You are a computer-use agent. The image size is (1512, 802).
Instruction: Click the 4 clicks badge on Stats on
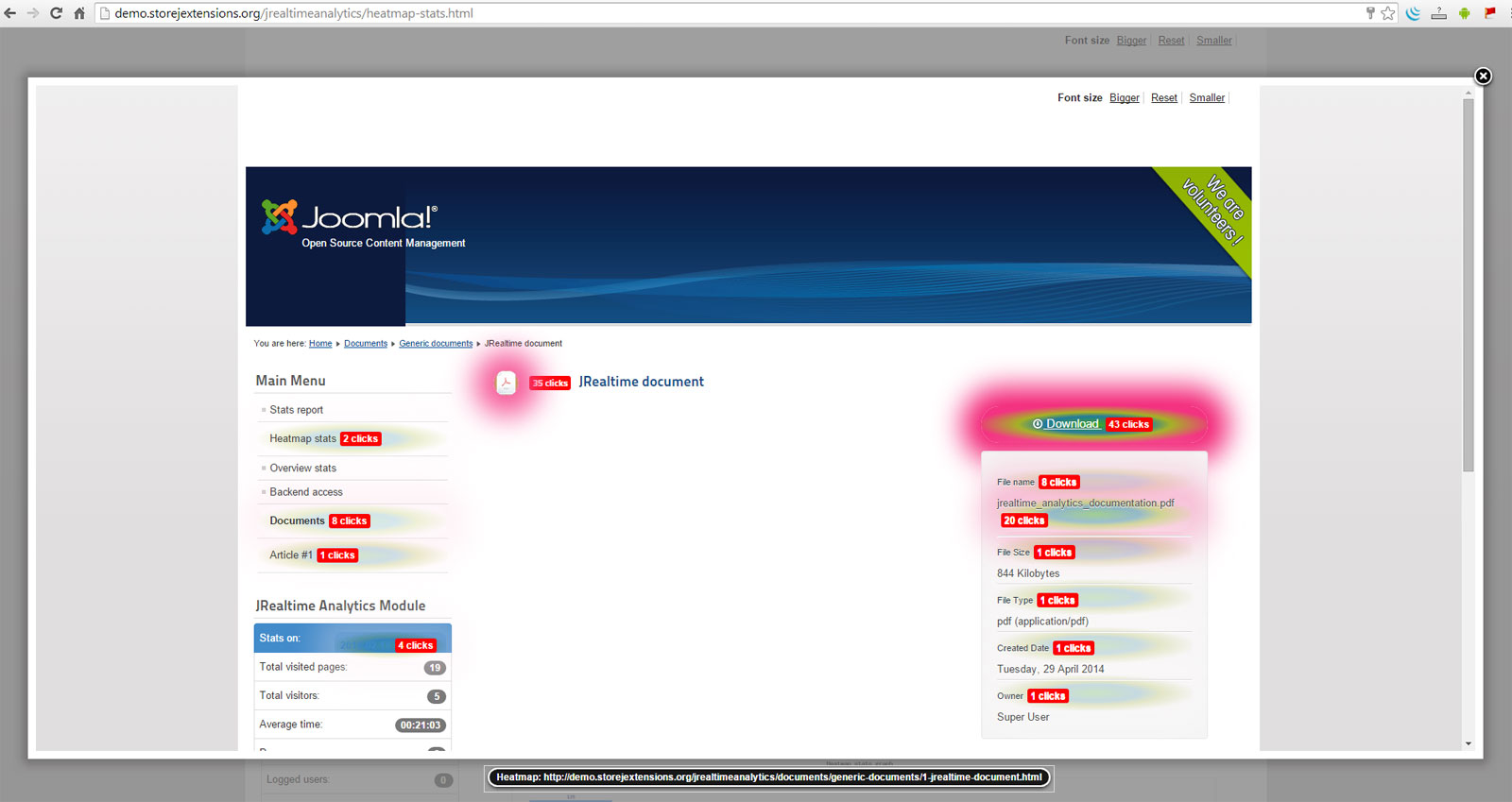416,645
